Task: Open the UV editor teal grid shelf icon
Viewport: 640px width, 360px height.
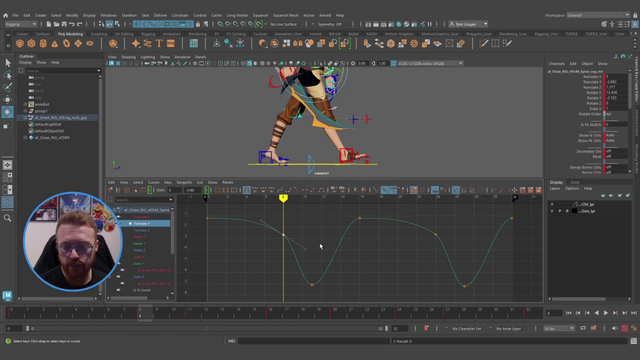Action: point(194,43)
